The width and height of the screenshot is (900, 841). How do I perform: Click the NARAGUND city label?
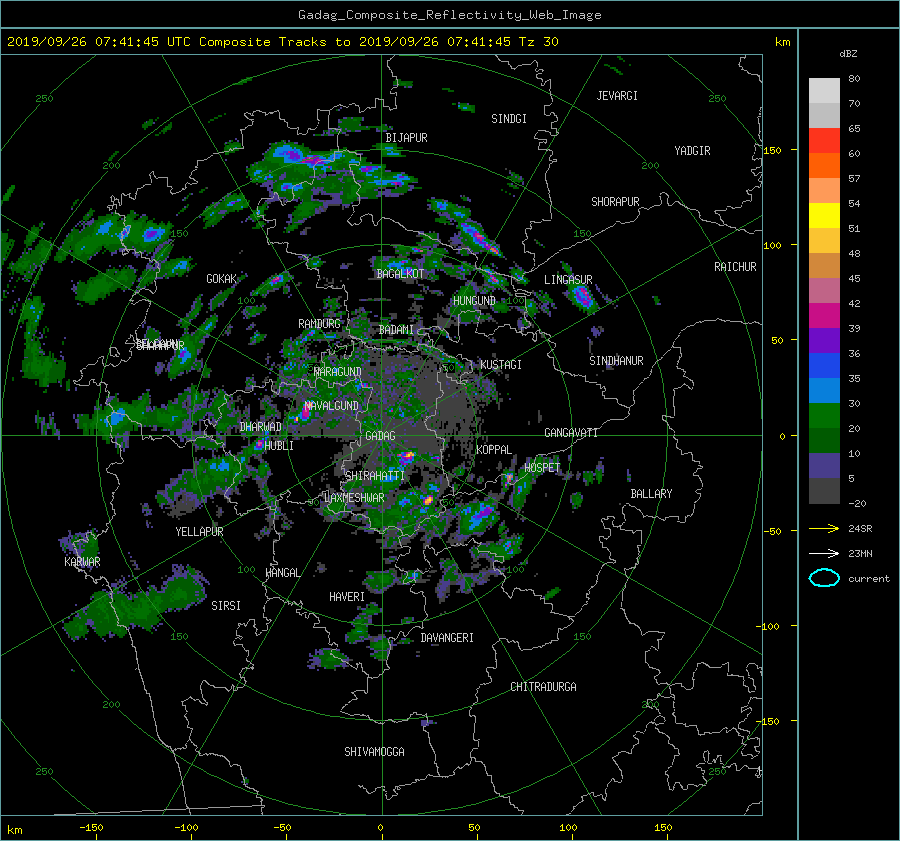coord(338,371)
